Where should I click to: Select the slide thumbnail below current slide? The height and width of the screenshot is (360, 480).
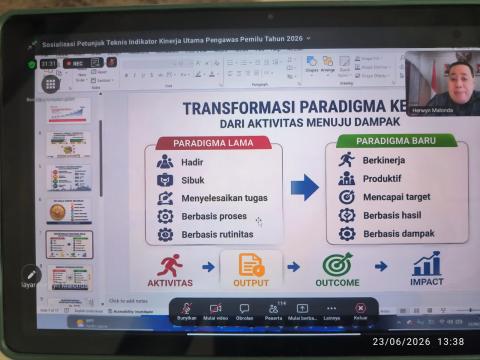(69, 277)
